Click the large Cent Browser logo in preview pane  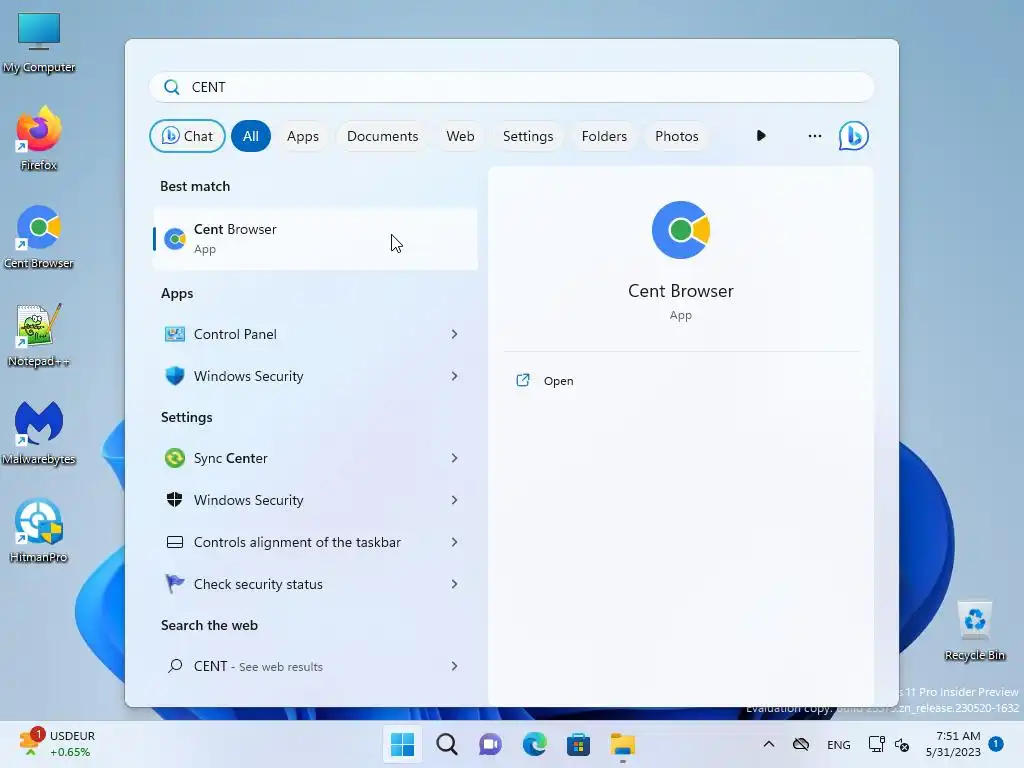tap(680, 230)
